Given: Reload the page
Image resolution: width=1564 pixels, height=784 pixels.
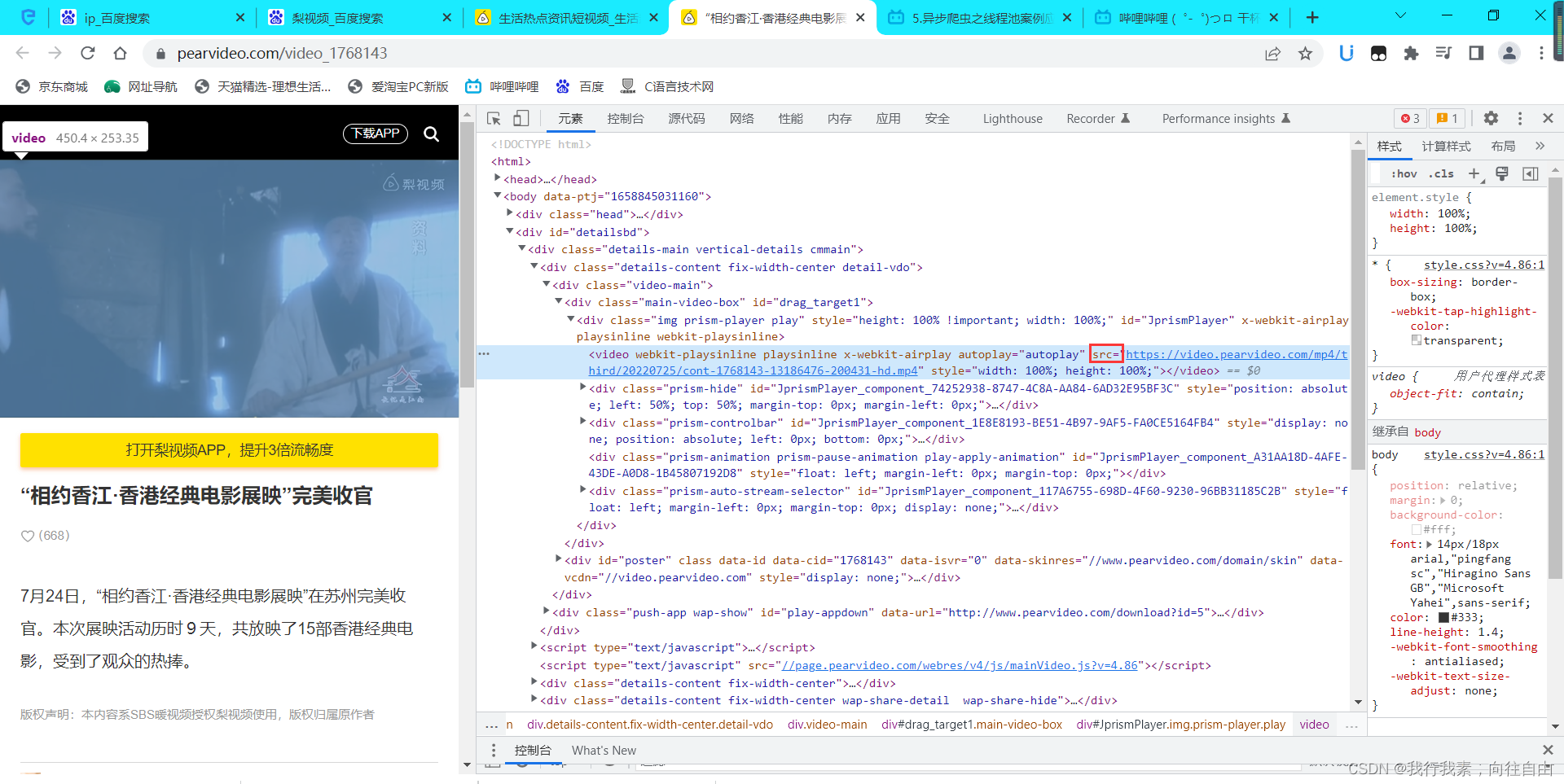Looking at the screenshot, I should pyautogui.click(x=87, y=54).
